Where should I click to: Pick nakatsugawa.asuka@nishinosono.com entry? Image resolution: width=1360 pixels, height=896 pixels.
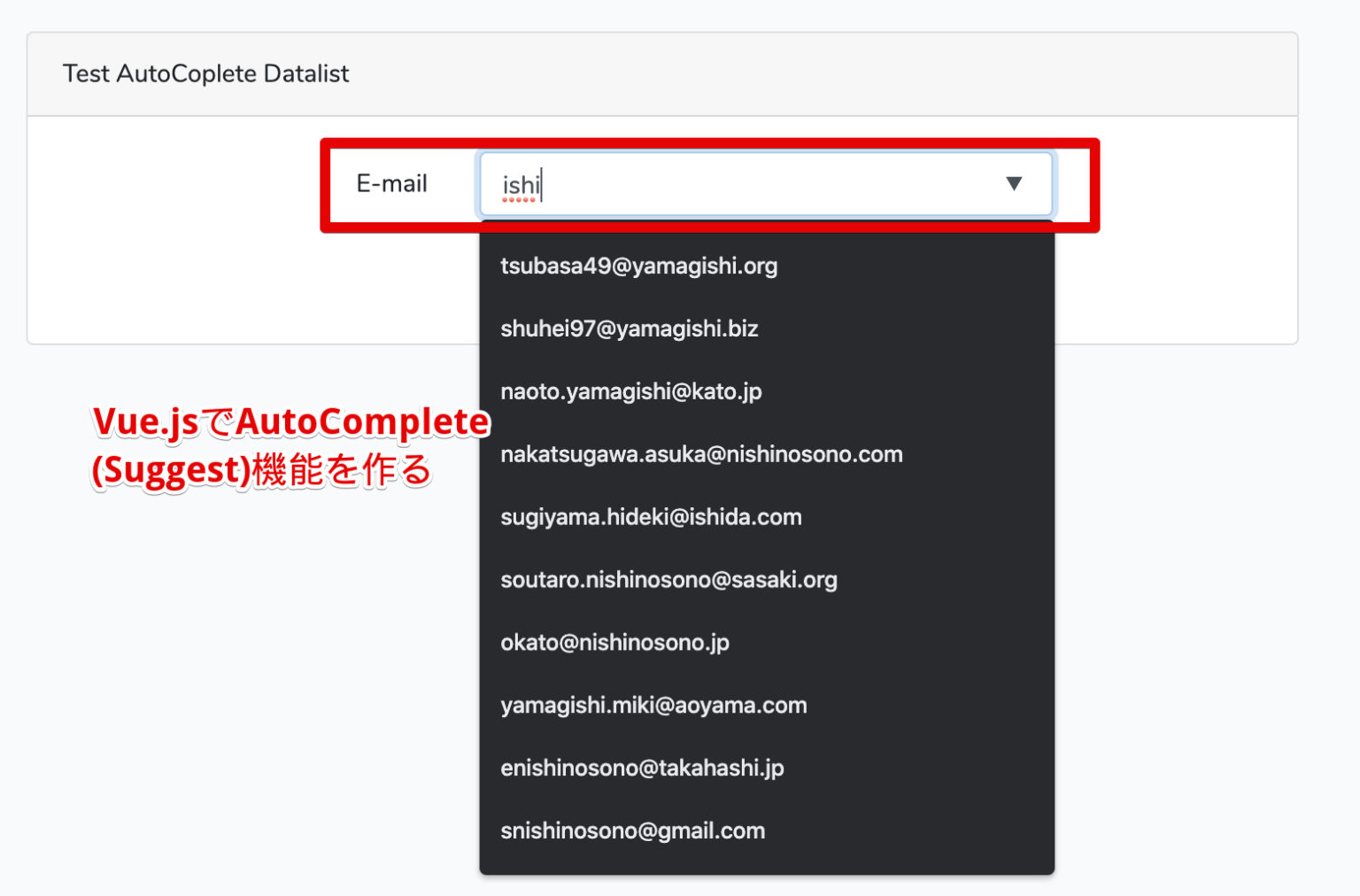pos(701,453)
